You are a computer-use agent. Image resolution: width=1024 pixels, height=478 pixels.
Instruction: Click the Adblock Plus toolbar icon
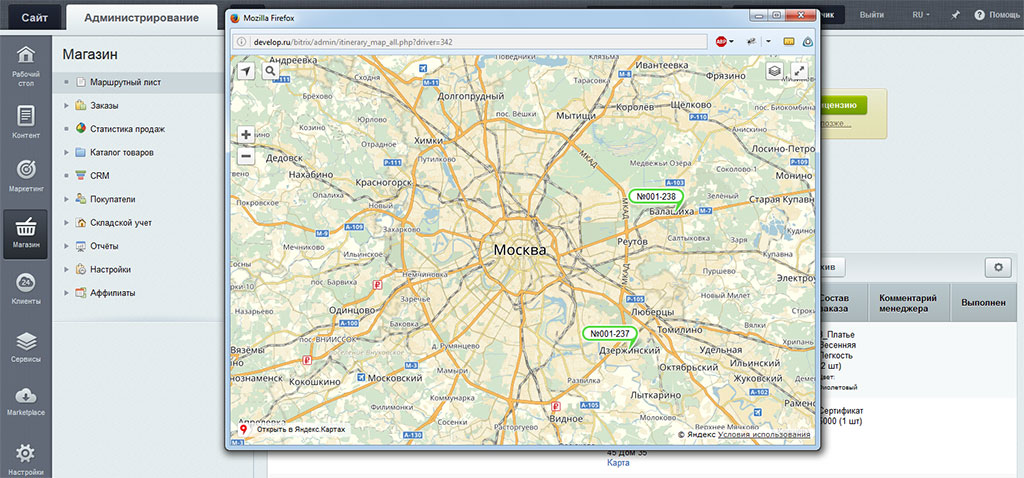pos(722,42)
